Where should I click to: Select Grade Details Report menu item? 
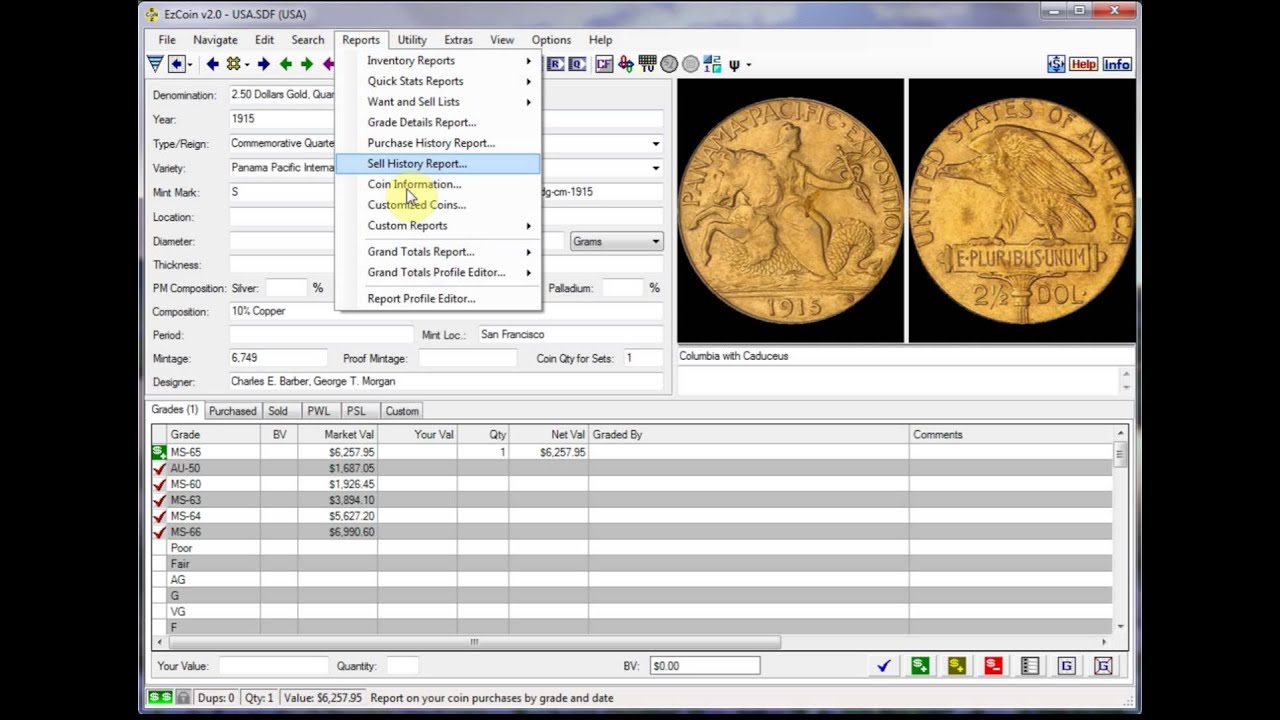pos(438,122)
